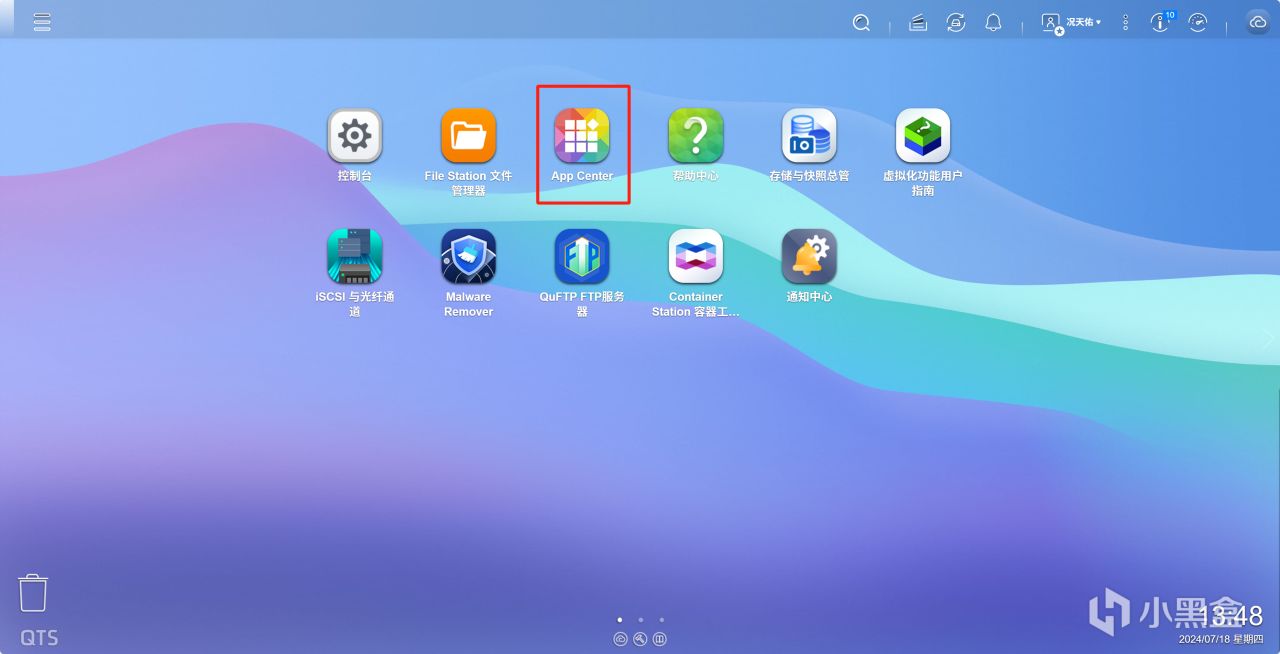The width and height of the screenshot is (1280, 654).
Task: Expand the 况天佑 user account dropdown
Action: tap(1071, 22)
